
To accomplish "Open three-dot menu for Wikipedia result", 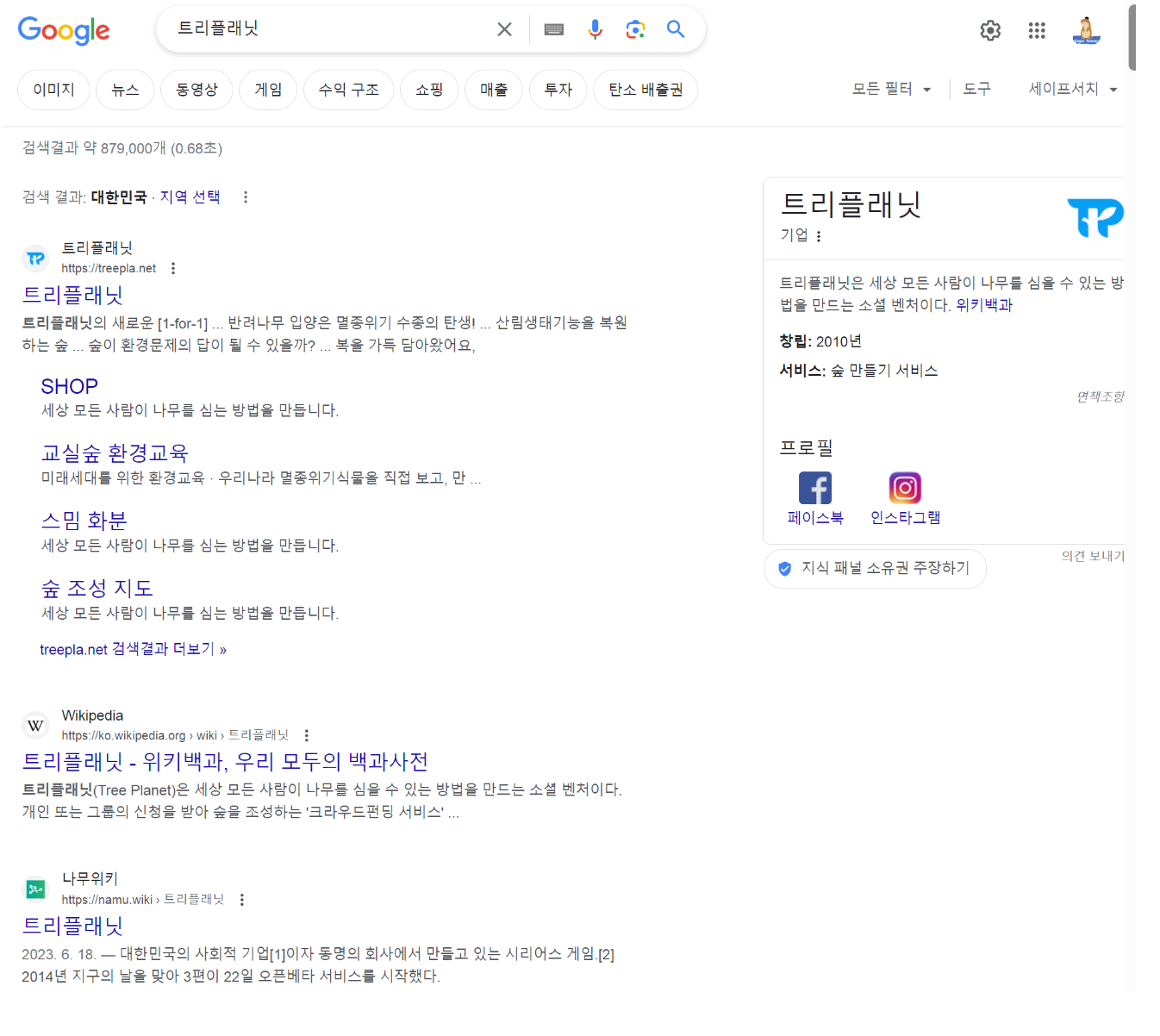I will coord(306,735).
